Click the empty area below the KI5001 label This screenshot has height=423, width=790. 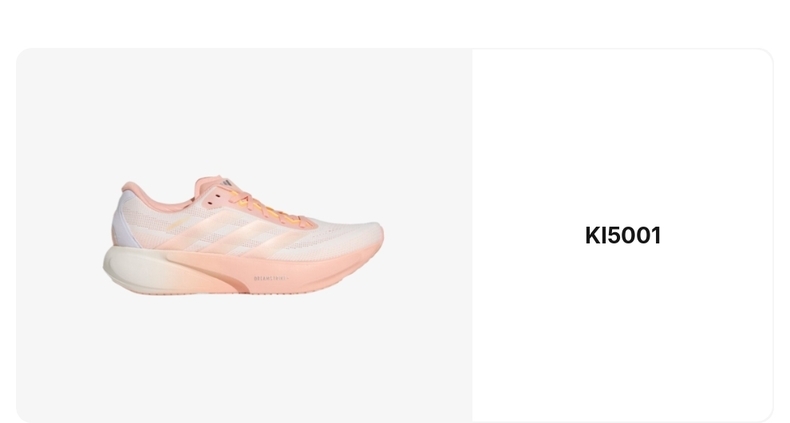pyautogui.click(x=623, y=332)
